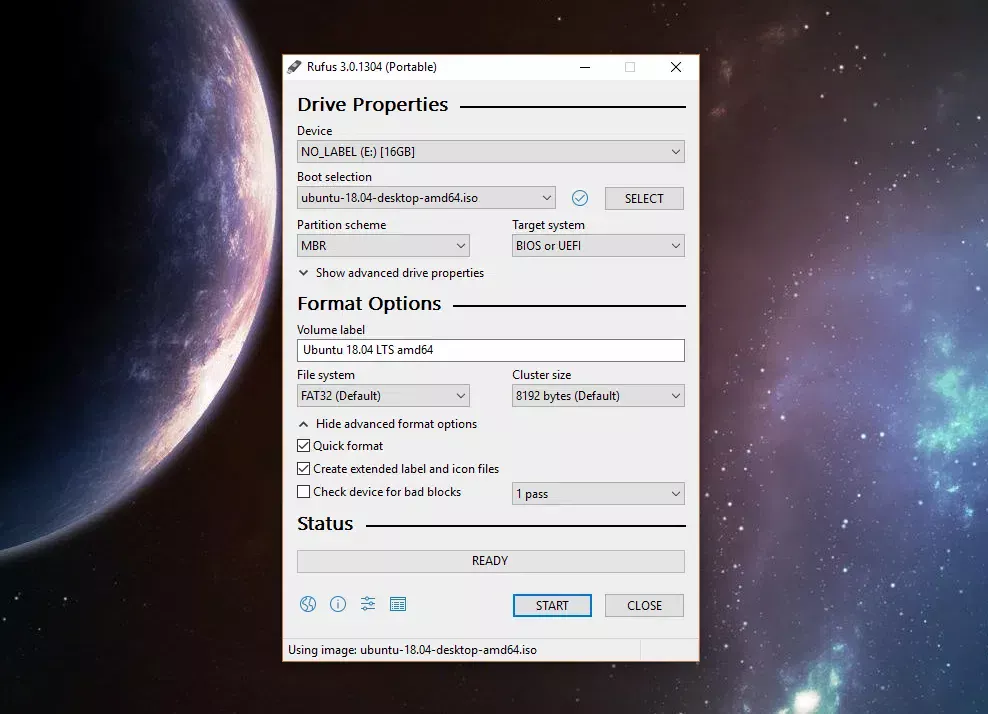Open the Target system dropdown
The width and height of the screenshot is (988, 714).
[x=597, y=245]
